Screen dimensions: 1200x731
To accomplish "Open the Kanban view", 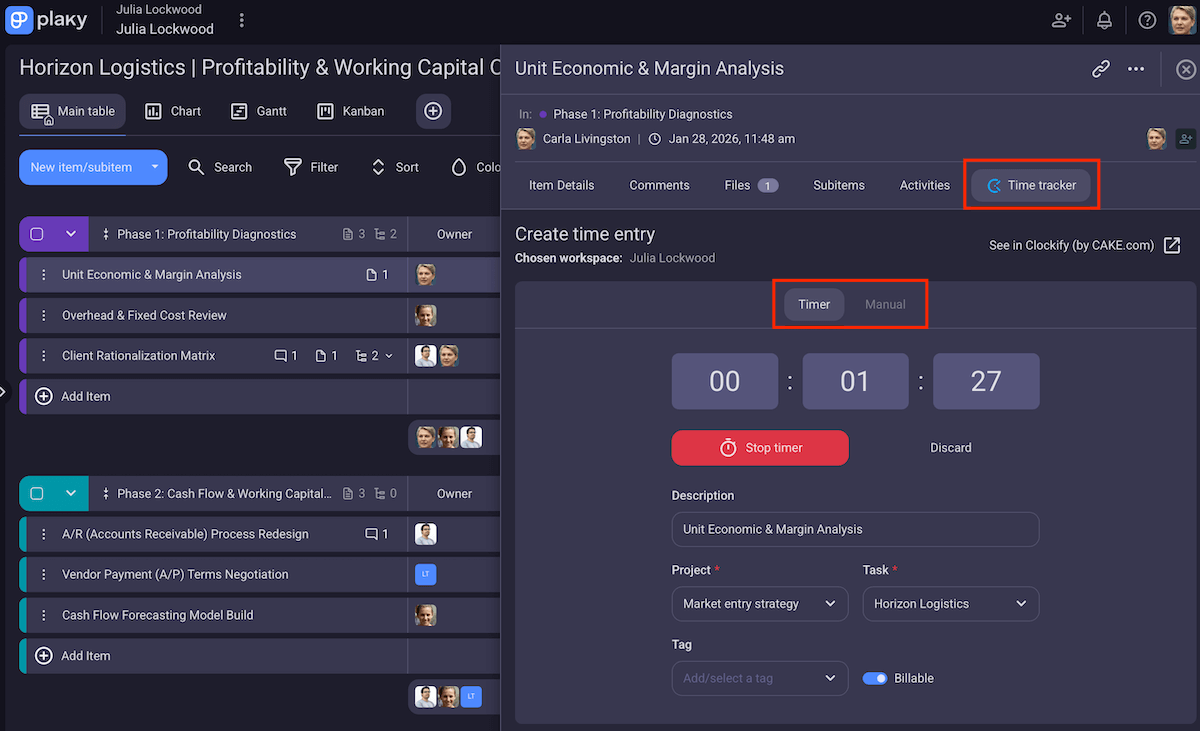I will pyautogui.click(x=350, y=111).
